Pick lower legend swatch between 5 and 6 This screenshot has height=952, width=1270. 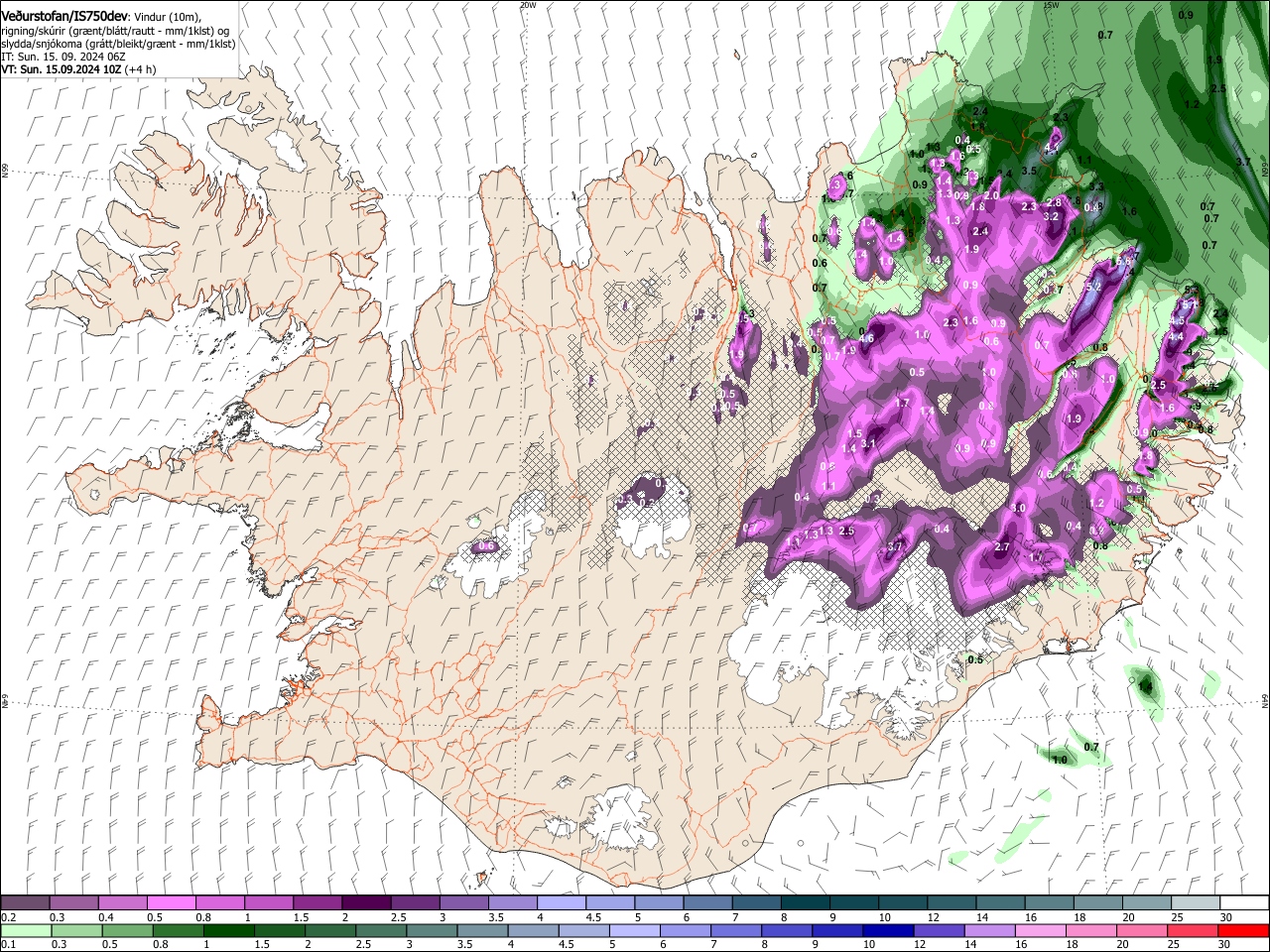coord(635,930)
